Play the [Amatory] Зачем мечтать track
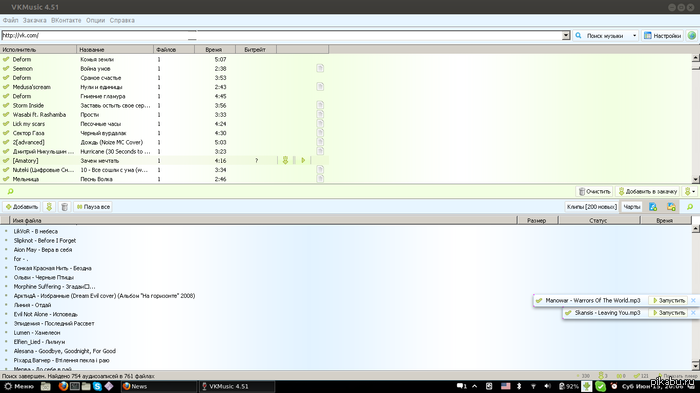Screen dimensions: 700x393 [x=303, y=160]
